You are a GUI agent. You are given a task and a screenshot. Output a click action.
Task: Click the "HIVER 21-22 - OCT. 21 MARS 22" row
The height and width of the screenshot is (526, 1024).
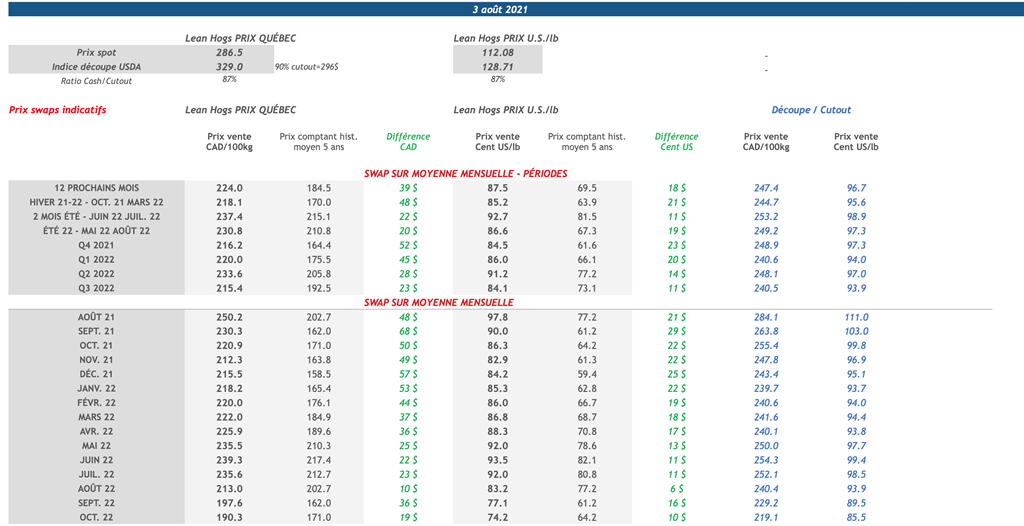point(97,202)
